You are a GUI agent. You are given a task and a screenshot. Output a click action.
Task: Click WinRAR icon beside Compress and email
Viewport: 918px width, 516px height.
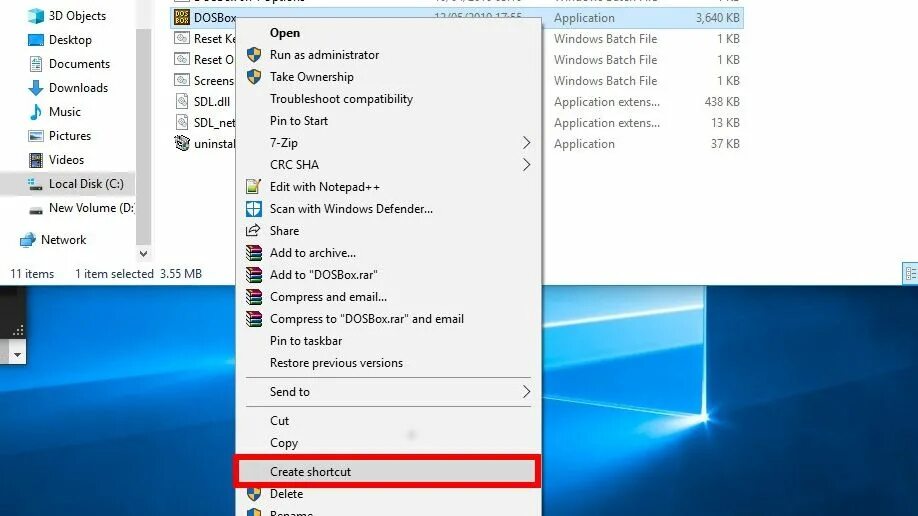[254, 297]
